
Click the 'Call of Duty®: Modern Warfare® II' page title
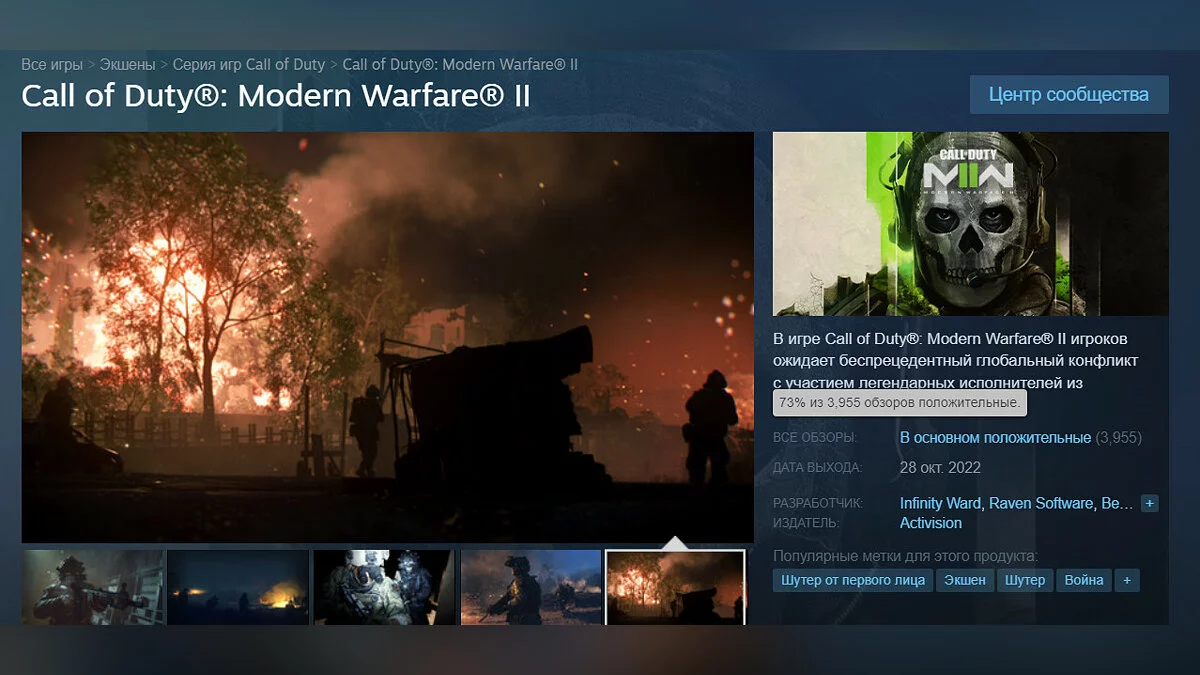276,96
